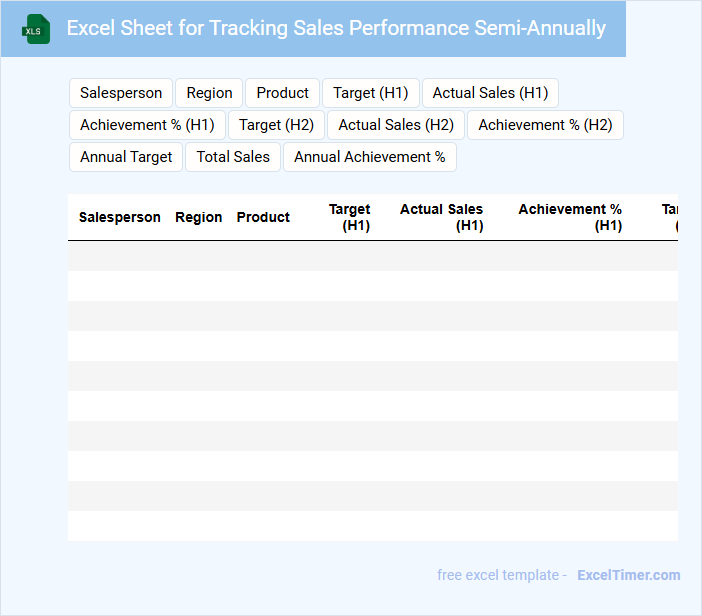Click the Product tag chip

coord(282,93)
